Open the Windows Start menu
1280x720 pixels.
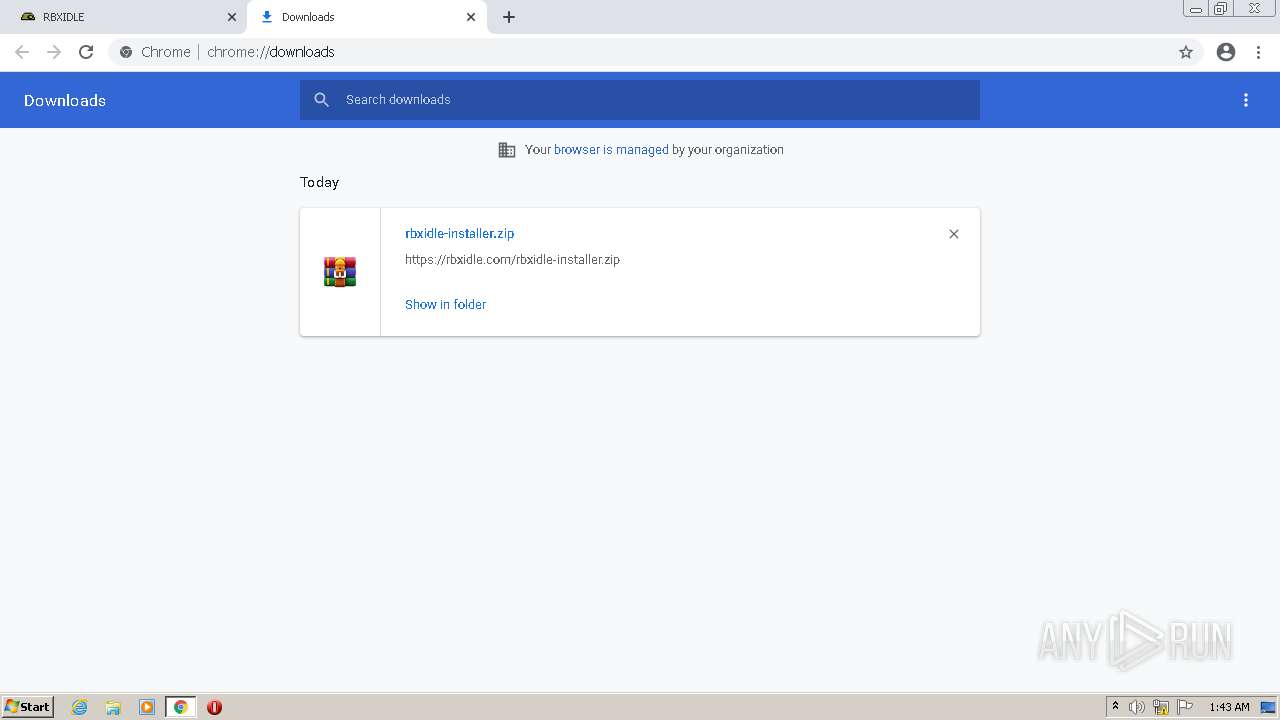28,707
